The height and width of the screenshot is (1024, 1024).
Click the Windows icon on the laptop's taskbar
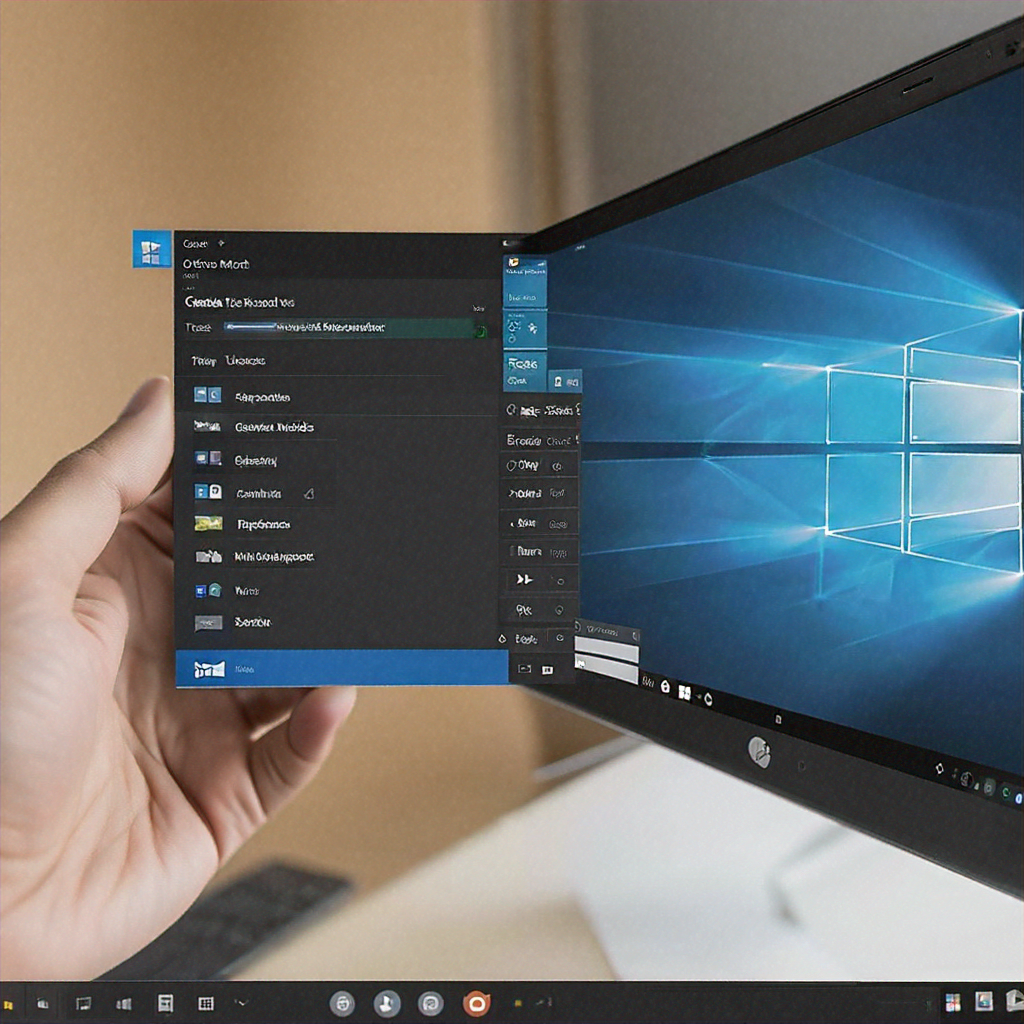(684, 692)
